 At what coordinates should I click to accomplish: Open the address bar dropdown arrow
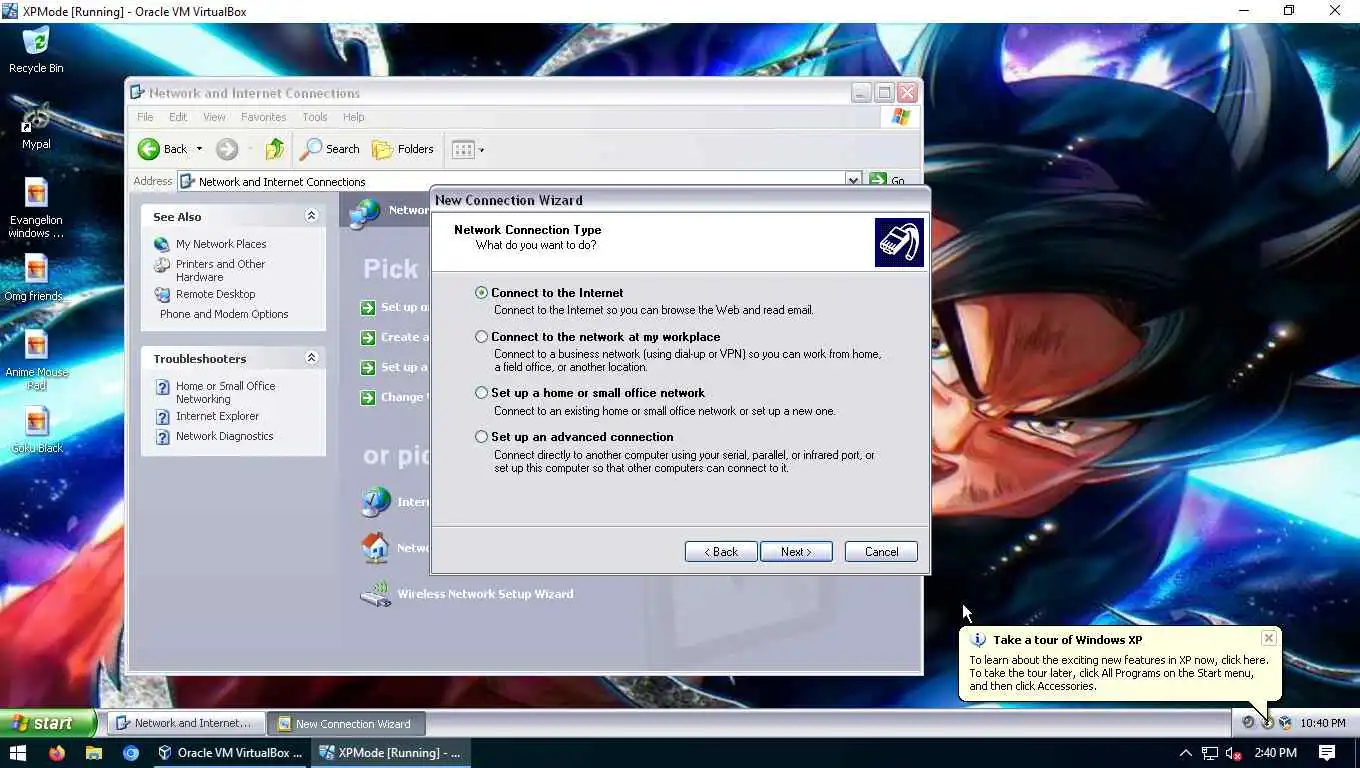coord(853,181)
